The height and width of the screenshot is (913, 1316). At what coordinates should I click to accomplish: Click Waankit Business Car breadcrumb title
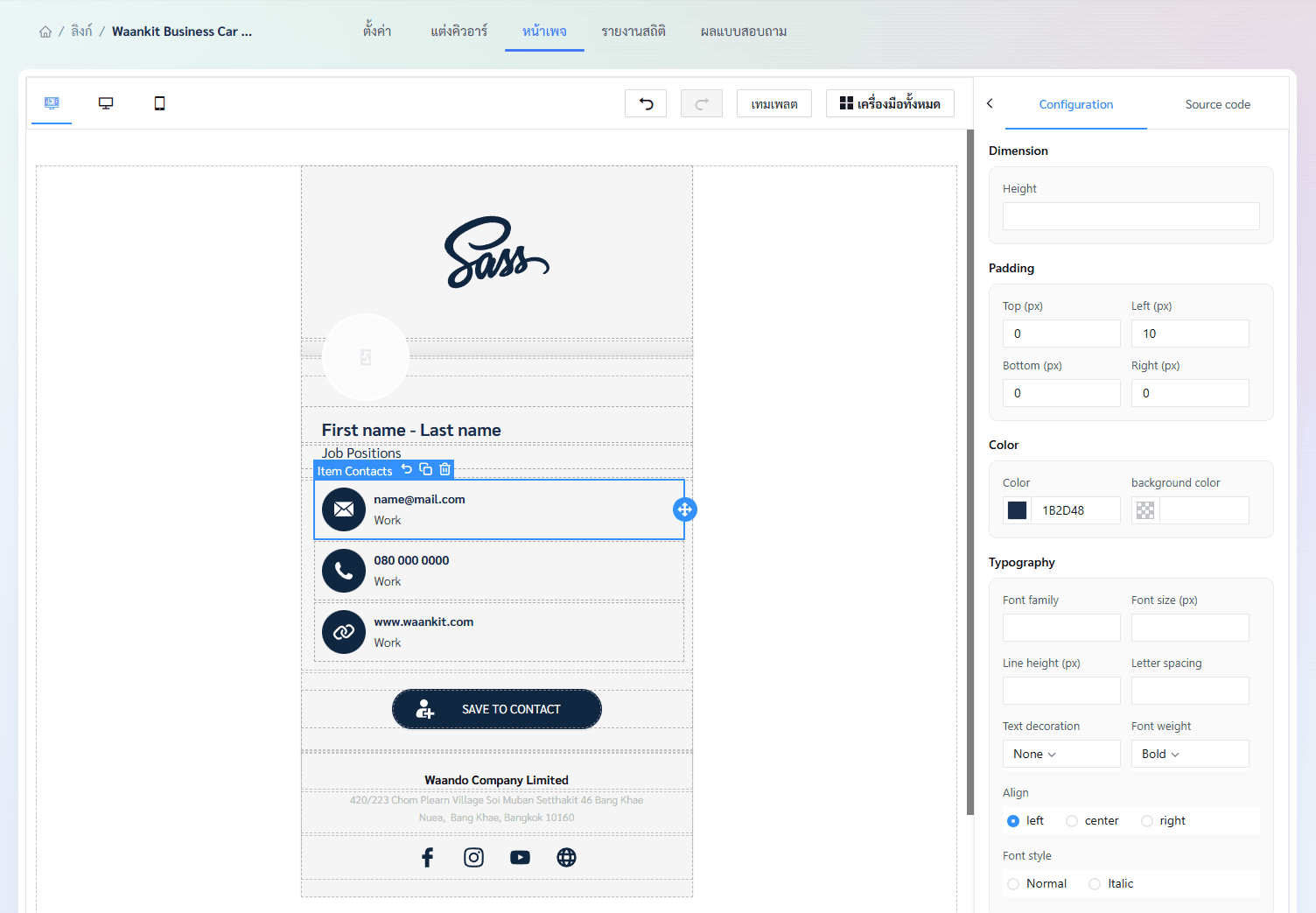tap(182, 32)
